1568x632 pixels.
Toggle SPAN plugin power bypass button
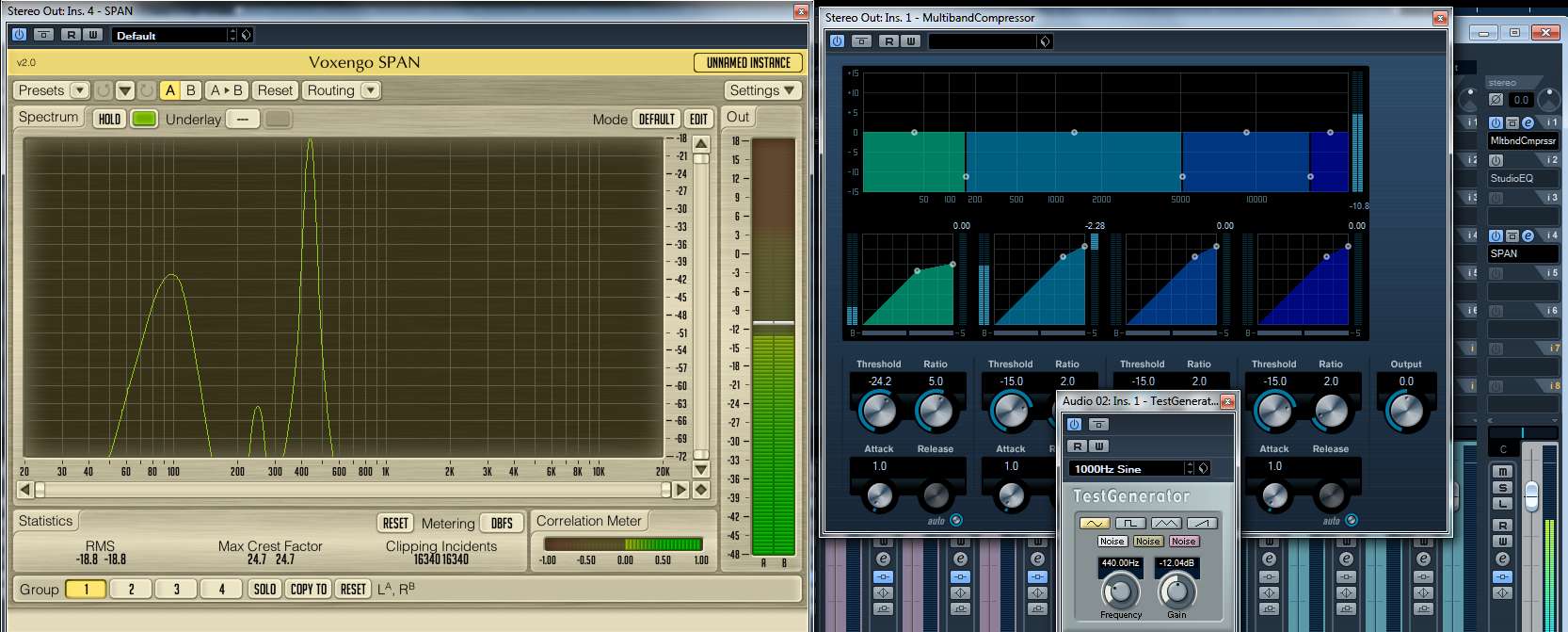19,35
